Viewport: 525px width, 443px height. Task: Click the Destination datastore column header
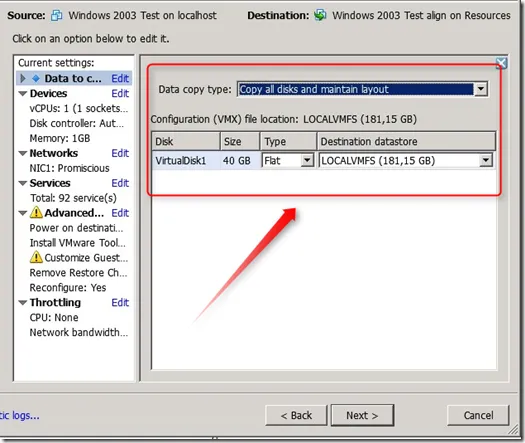406,141
